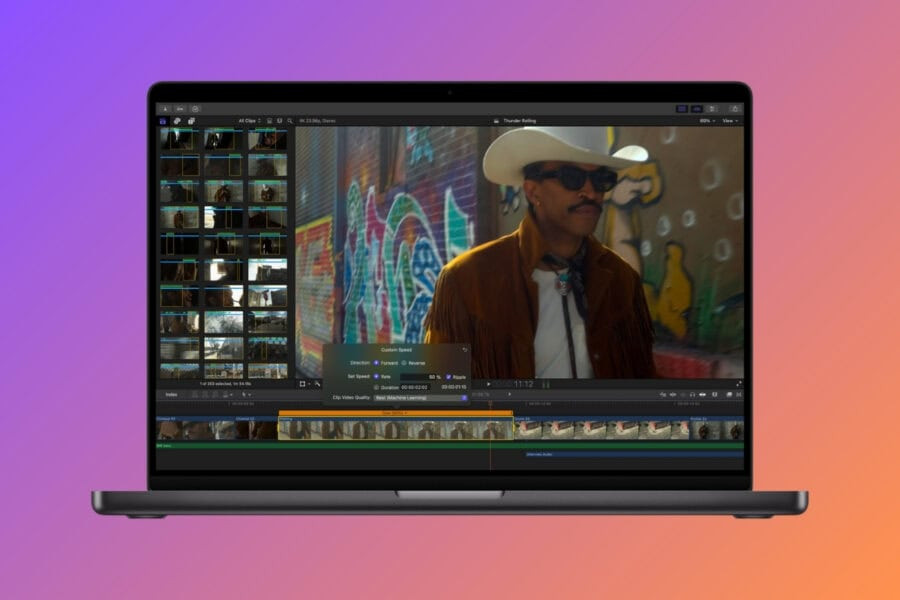Select the green audio track clip

point(450,445)
